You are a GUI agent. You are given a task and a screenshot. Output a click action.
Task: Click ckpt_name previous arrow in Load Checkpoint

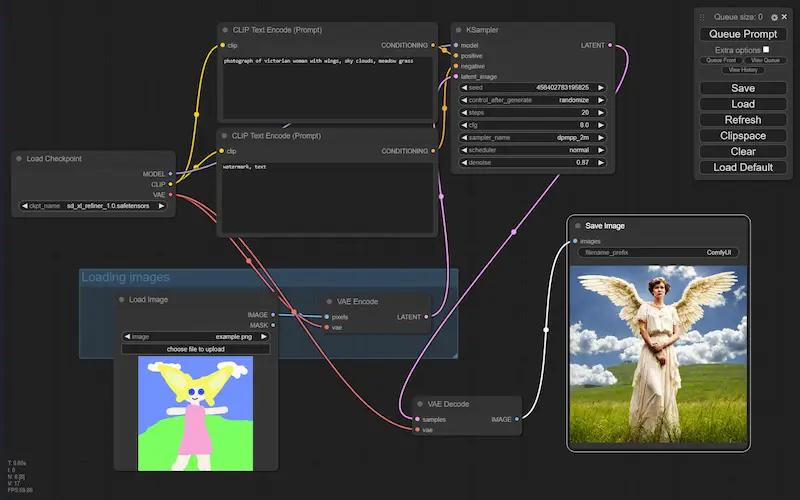coord(24,206)
